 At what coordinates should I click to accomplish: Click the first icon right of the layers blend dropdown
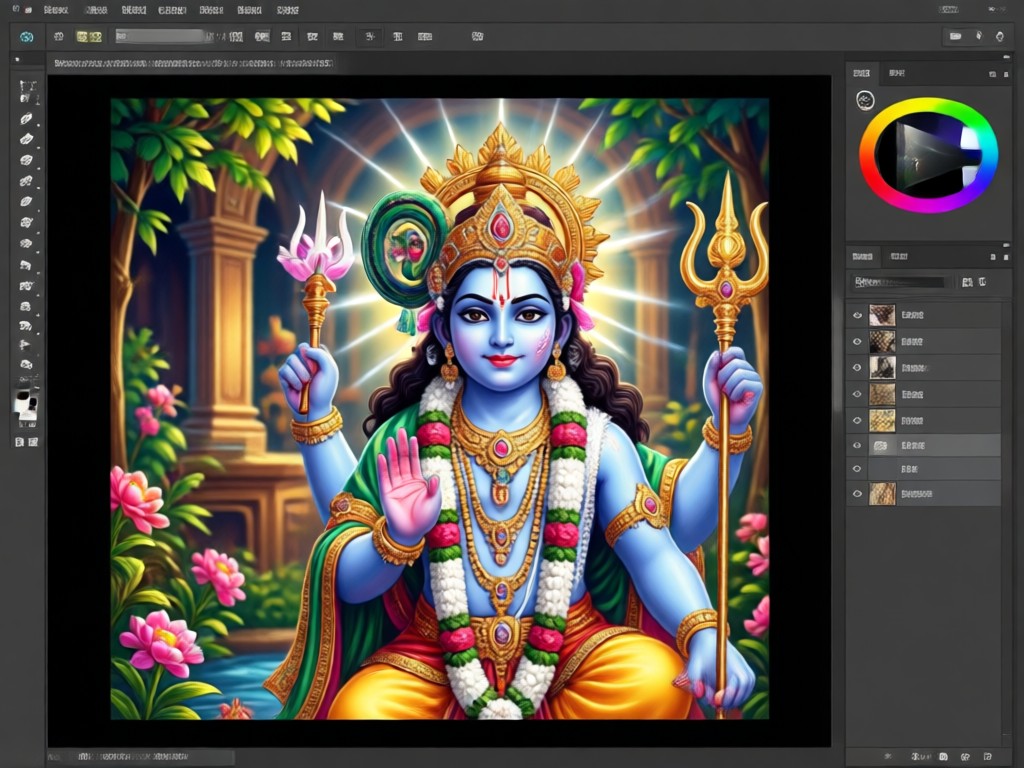point(967,282)
